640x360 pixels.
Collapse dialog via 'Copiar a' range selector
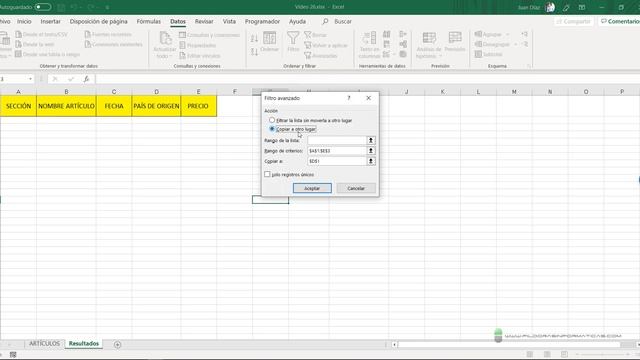pyautogui.click(x=371, y=161)
